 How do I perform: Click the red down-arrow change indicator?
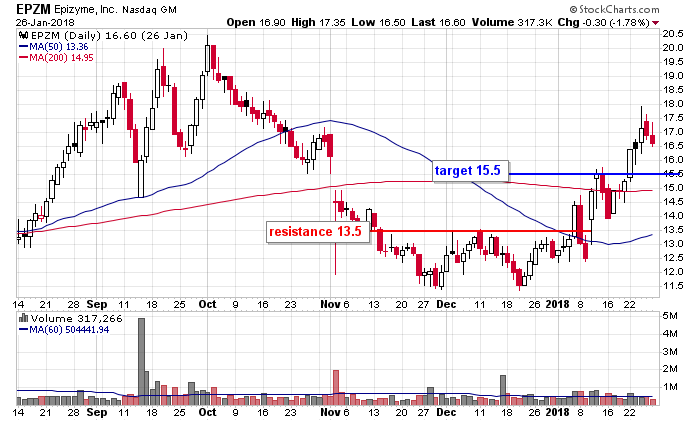pyautogui.click(x=655, y=23)
